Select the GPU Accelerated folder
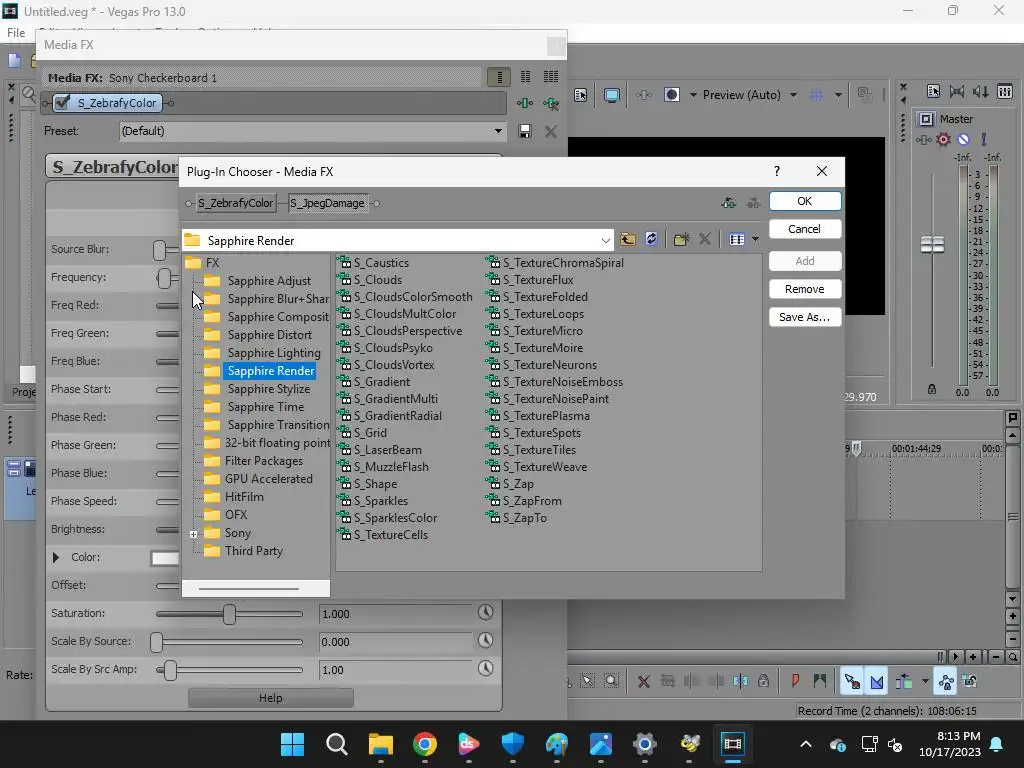Screen dimensions: 1024x768 coord(268,479)
